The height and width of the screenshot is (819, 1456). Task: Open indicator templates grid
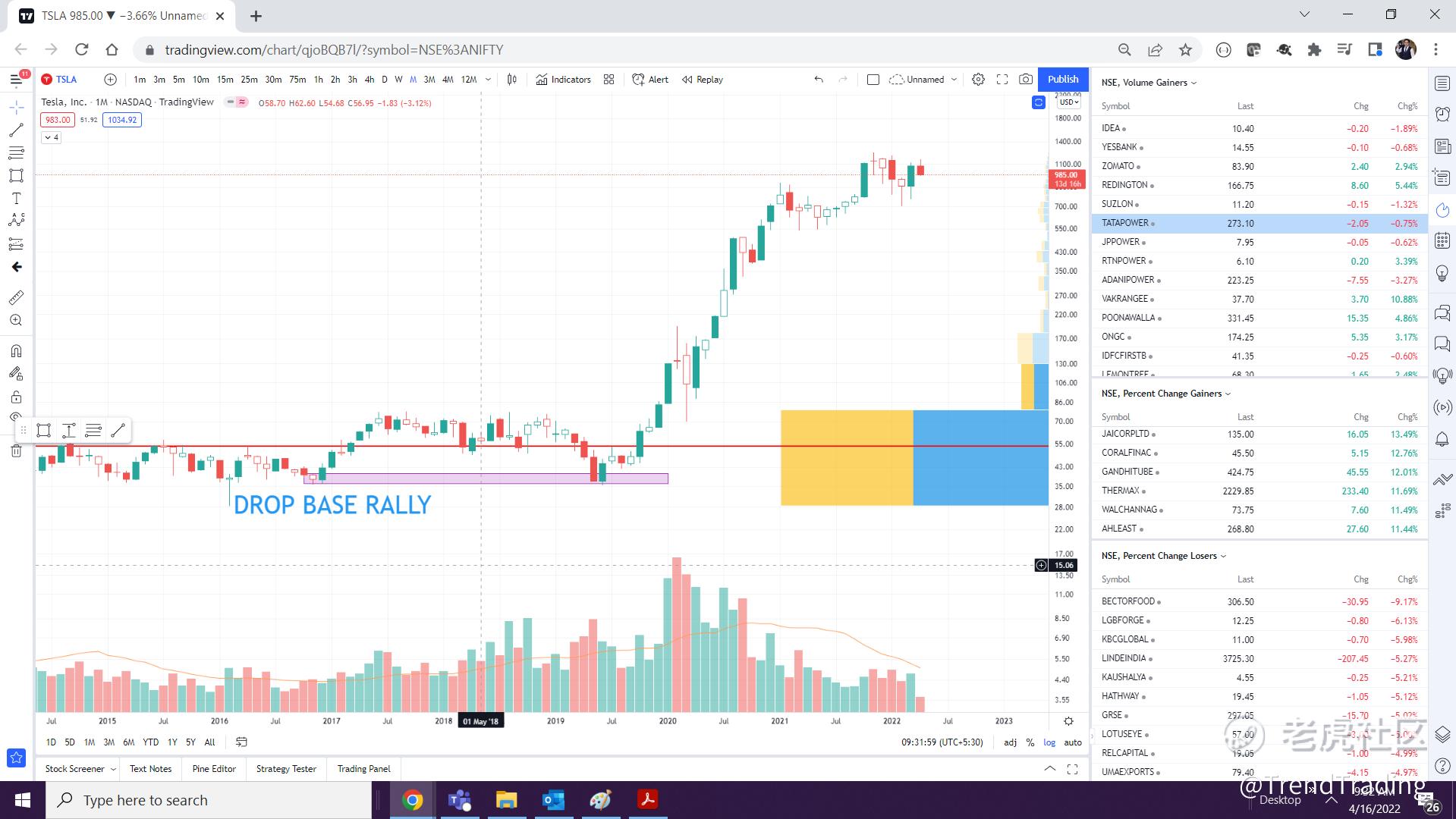[x=609, y=80]
